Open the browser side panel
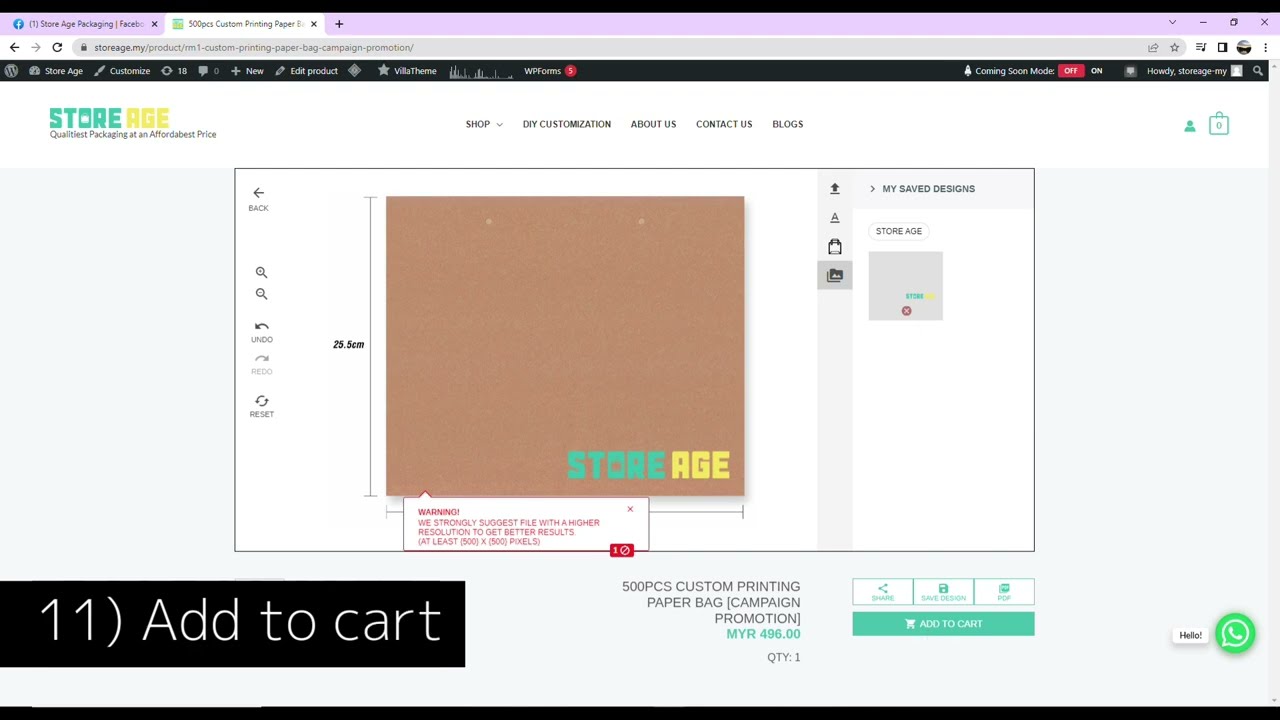Screen dimensions: 1280x720 click(x=1222, y=47)
